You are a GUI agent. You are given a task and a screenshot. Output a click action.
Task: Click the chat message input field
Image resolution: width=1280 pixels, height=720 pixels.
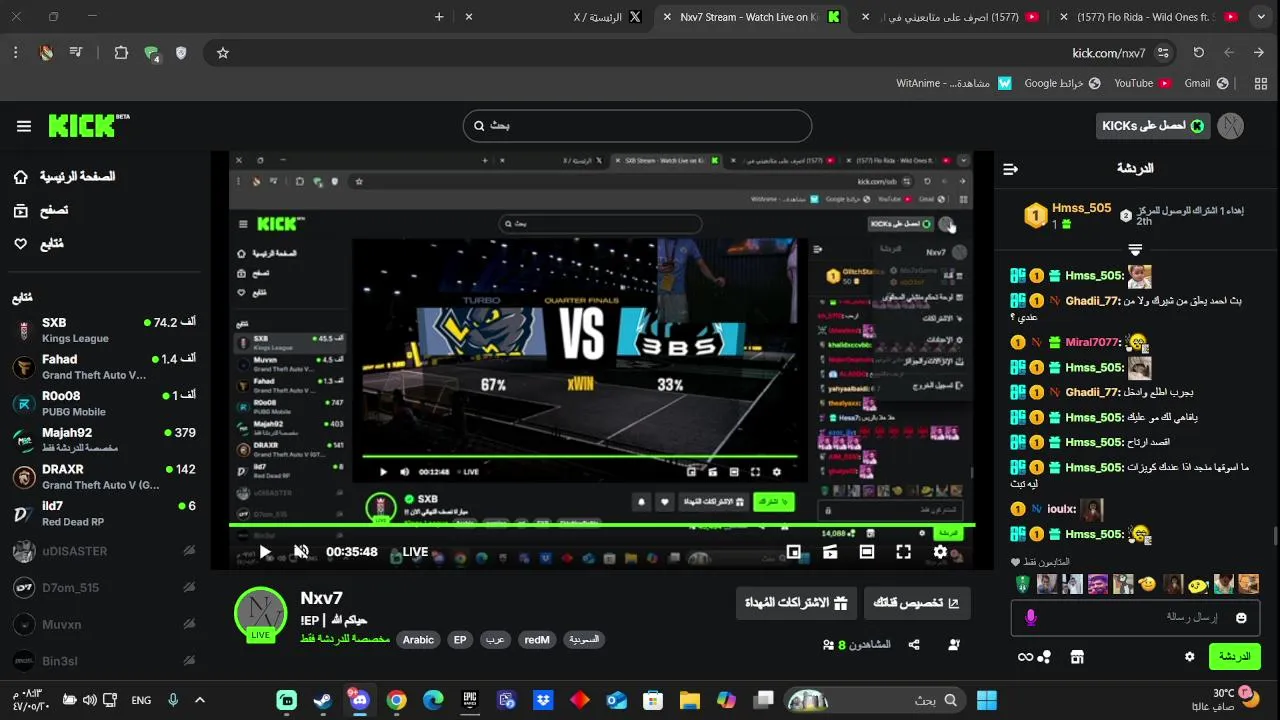coord(1135,618)
